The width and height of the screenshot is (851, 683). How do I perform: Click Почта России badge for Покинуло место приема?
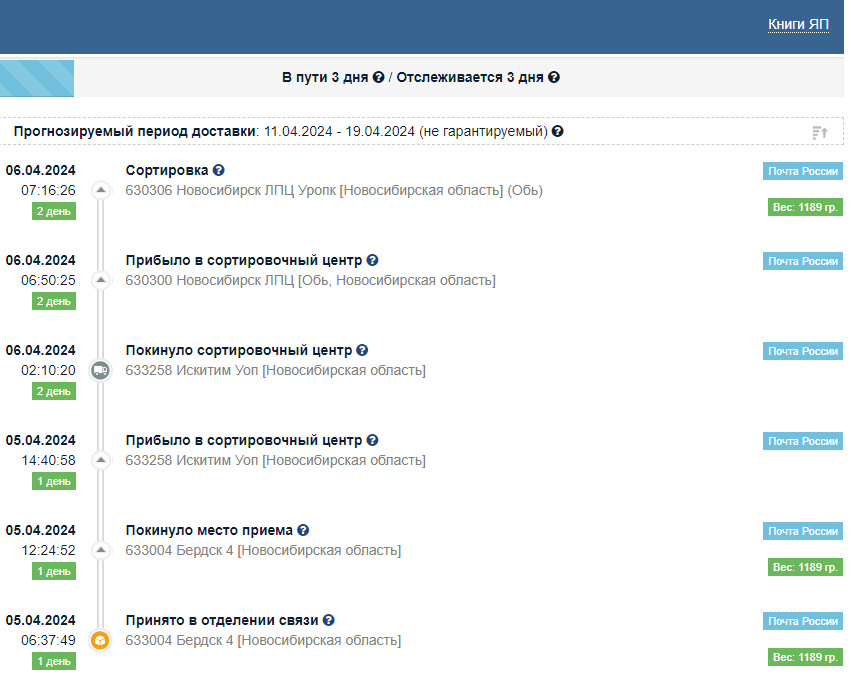coord(803,531)
